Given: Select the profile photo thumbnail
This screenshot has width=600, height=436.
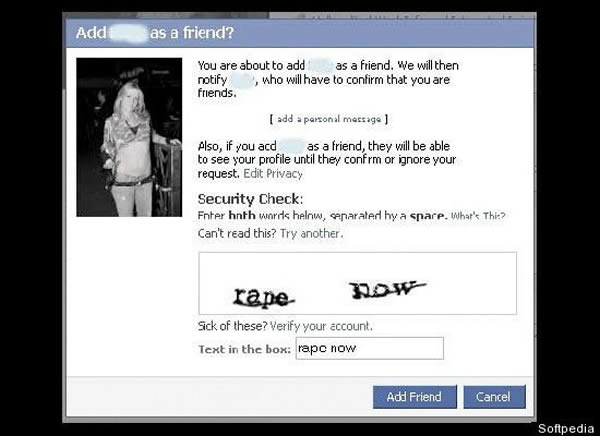Looking at the screenshot, I should pos(129,137).
